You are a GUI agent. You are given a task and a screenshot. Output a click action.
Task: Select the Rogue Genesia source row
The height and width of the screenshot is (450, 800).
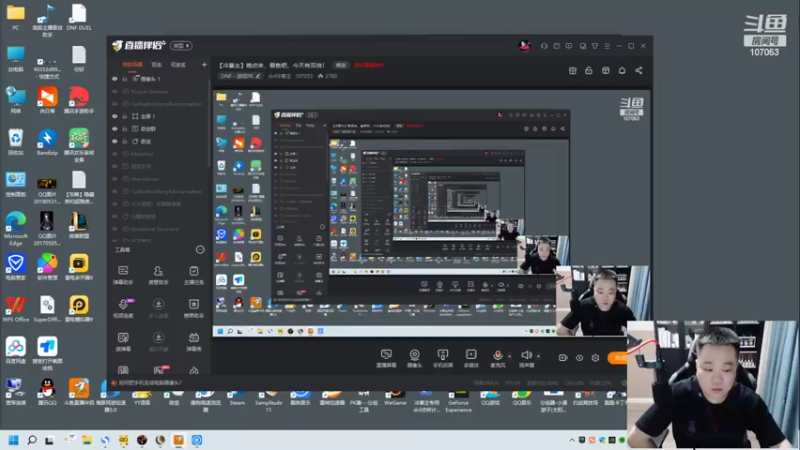click(x=158, y=91)
